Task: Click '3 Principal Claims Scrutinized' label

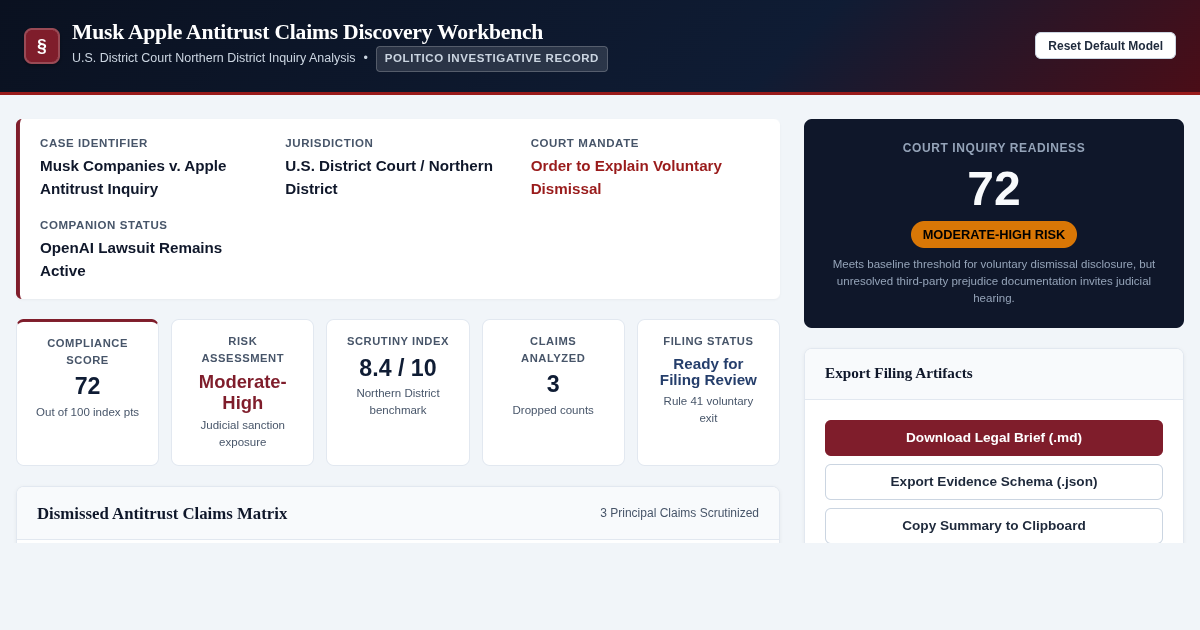Action: point(679,513)
